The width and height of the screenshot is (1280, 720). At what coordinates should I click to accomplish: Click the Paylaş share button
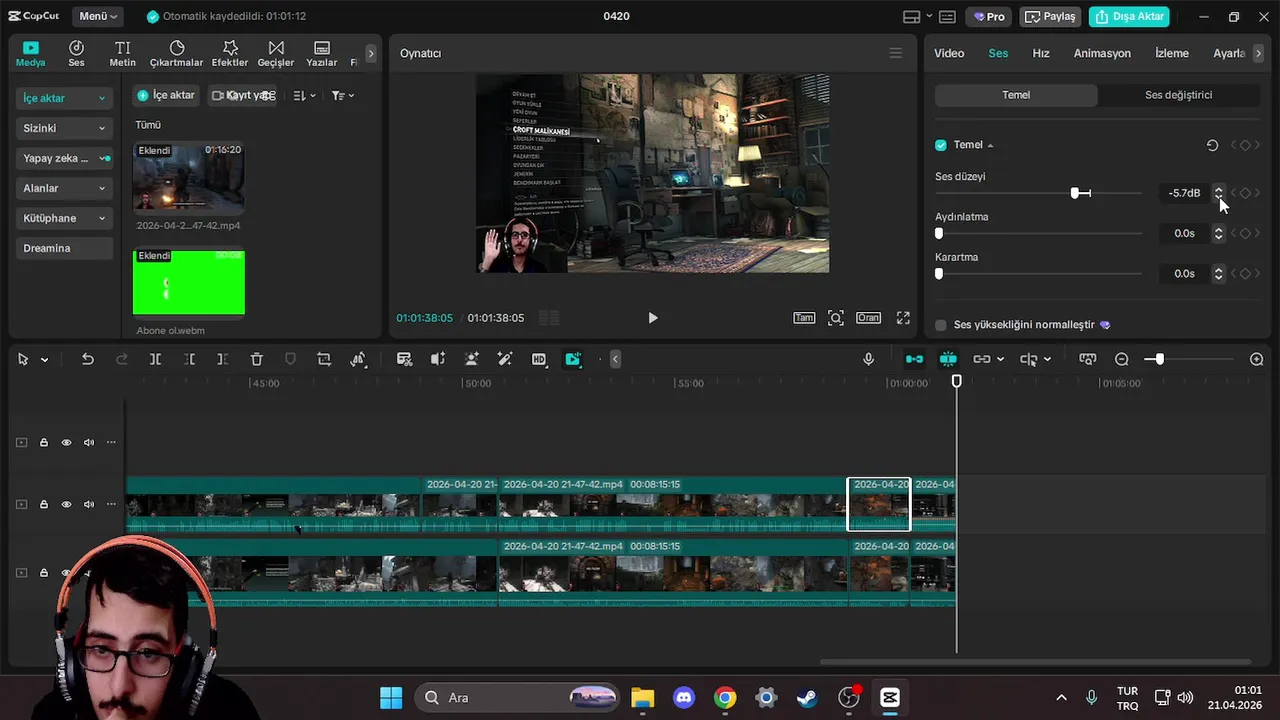click(1050, 16)
